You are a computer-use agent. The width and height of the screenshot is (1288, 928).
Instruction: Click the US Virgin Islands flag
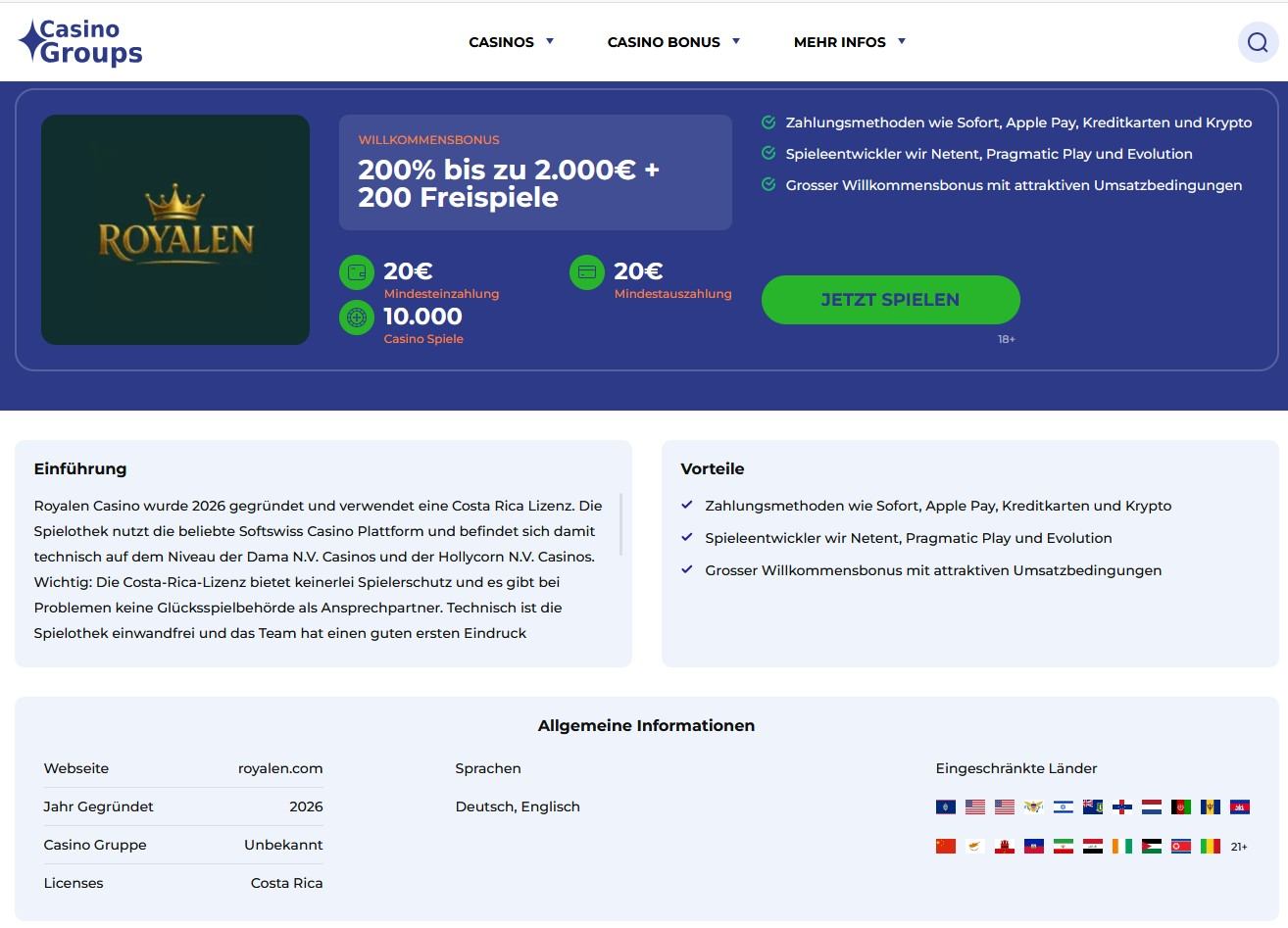click(1034, 807)
